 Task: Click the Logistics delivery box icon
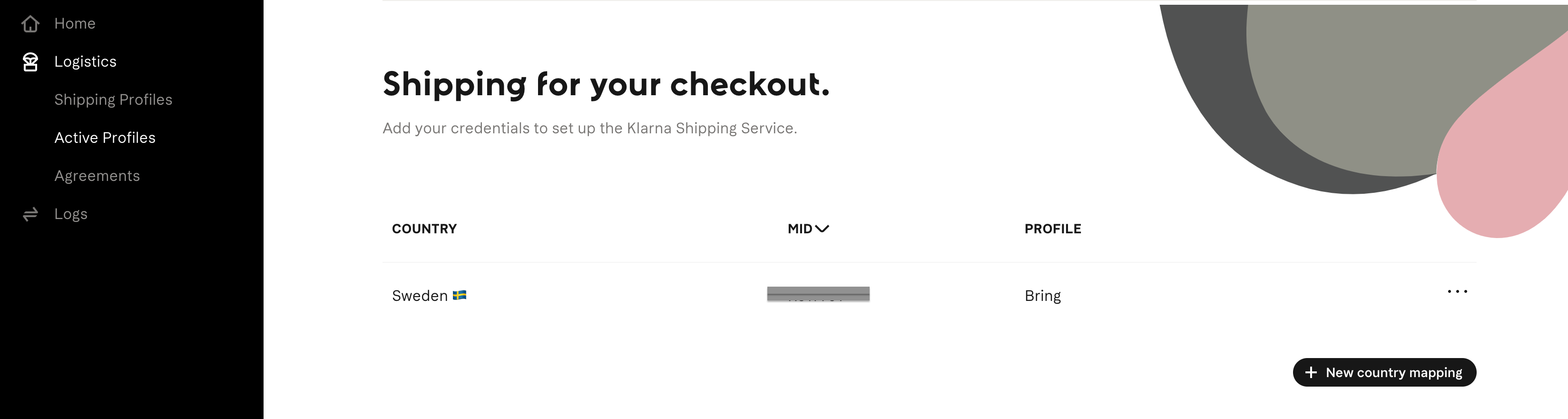(30, 61)
